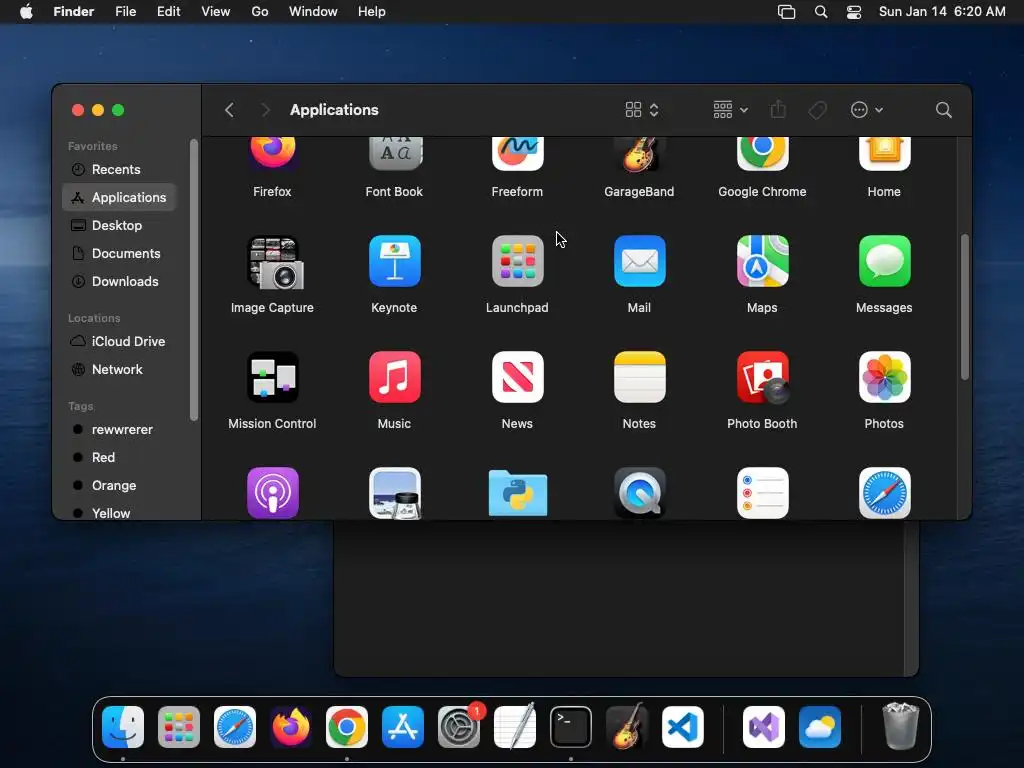Select the Podcasts app icon

click(272, 493)
